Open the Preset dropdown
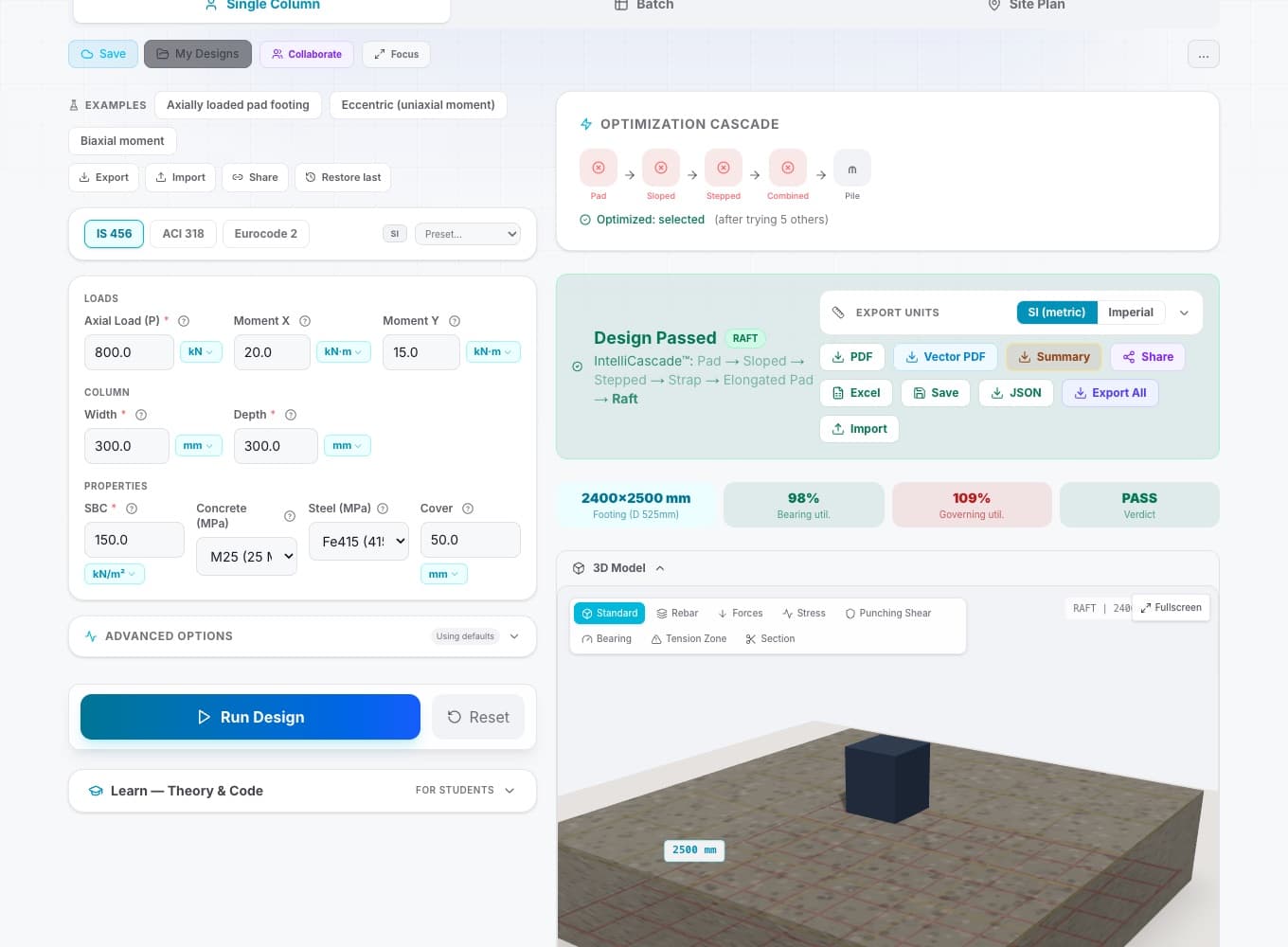Viewport: 1288px width, 947px height. coord(468,234)
